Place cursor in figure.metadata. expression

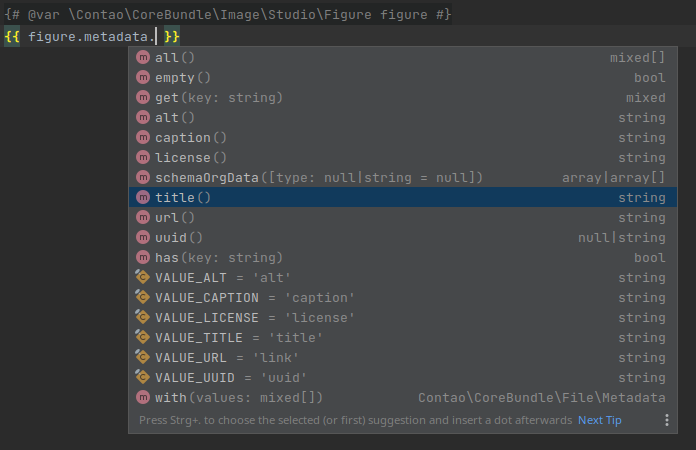coord(91,36)
